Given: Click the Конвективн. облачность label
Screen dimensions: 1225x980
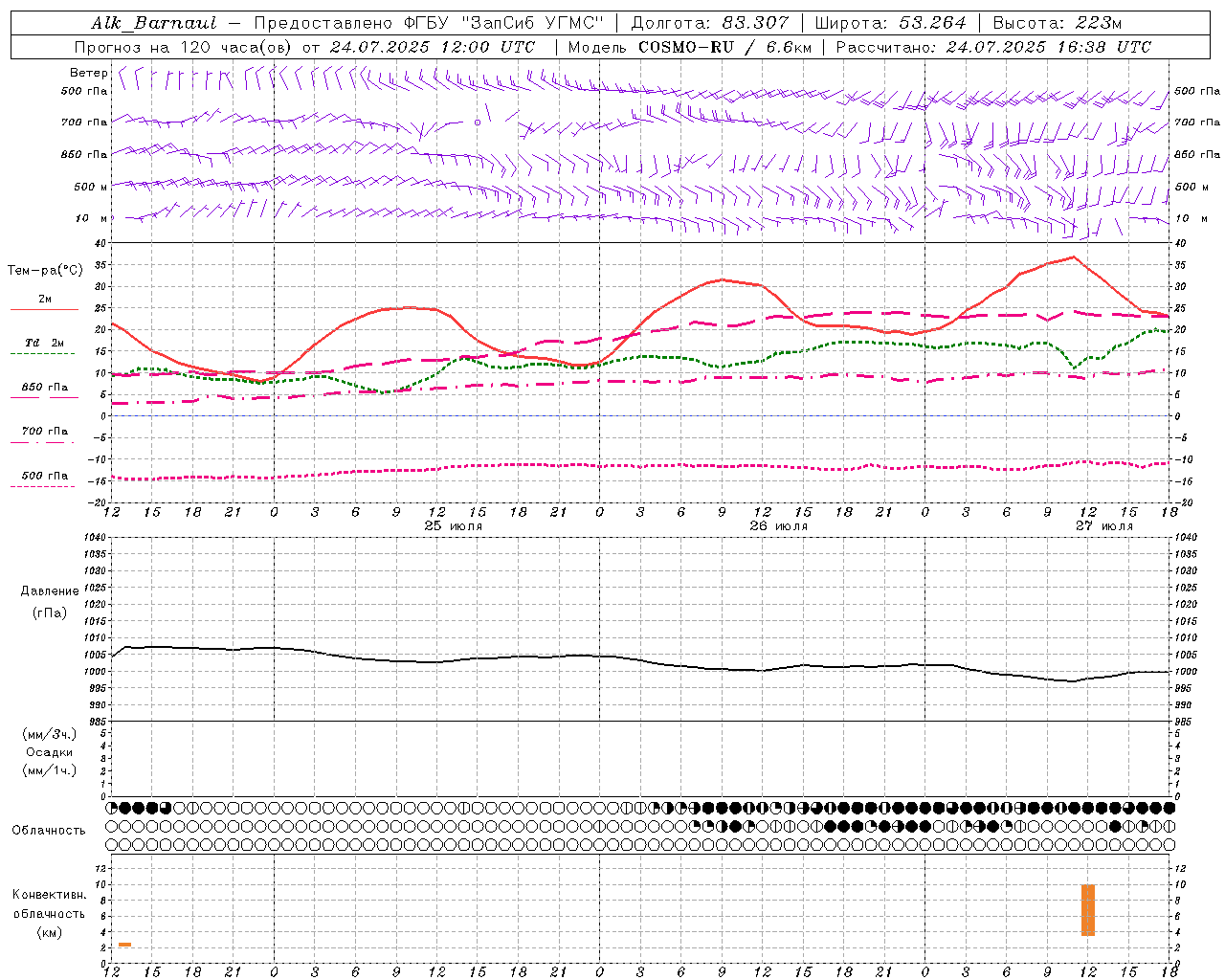Looking at the screenshot, I should pyautogui.click(x=49, y=904).
